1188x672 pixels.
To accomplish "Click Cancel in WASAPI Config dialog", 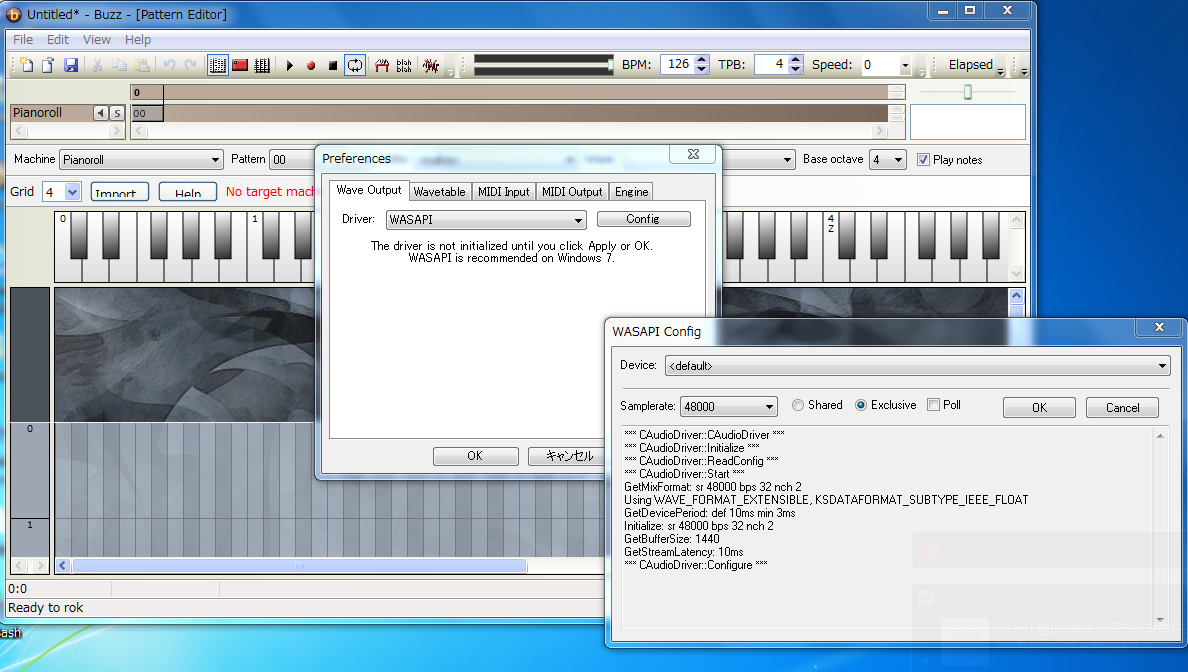I will point(1122,407).
